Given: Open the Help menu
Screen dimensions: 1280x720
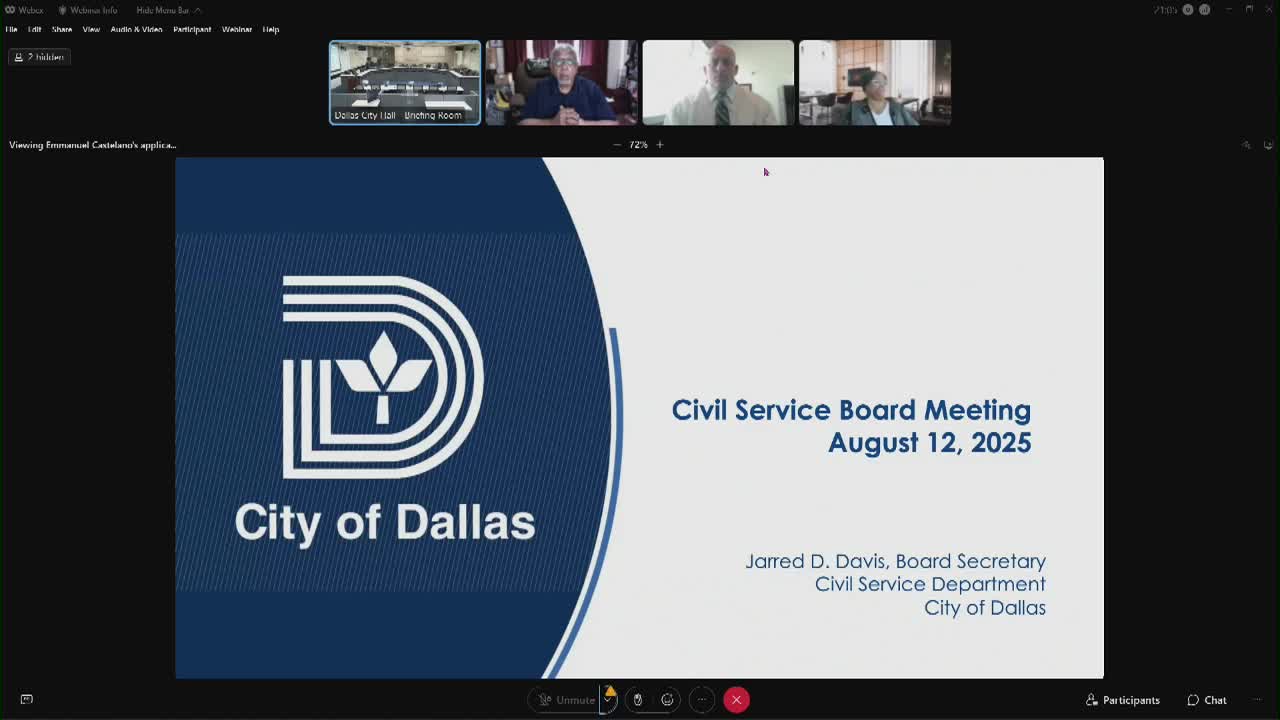Looking at the screenshot, I should (271, 29).
